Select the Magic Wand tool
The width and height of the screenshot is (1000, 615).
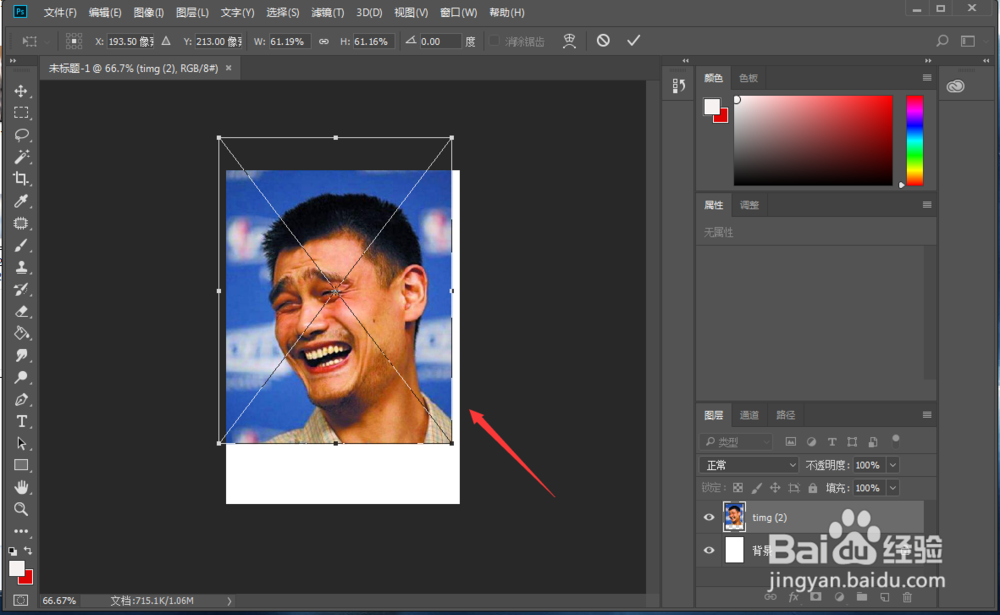(x=21, y=157)
